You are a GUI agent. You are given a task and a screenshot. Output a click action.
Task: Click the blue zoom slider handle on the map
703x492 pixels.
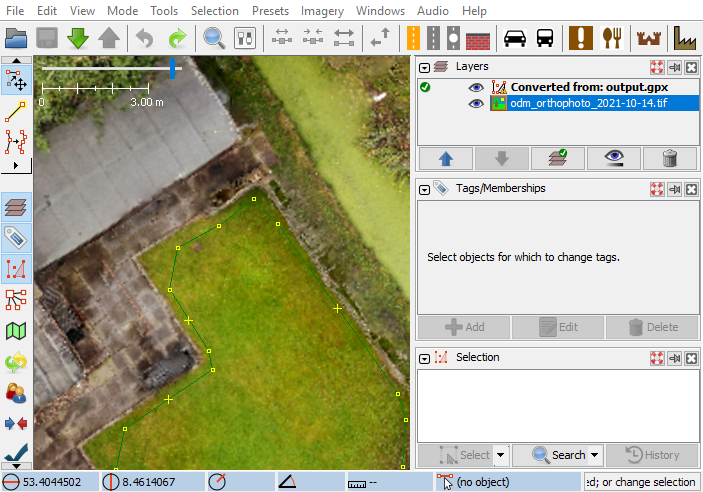173,68
